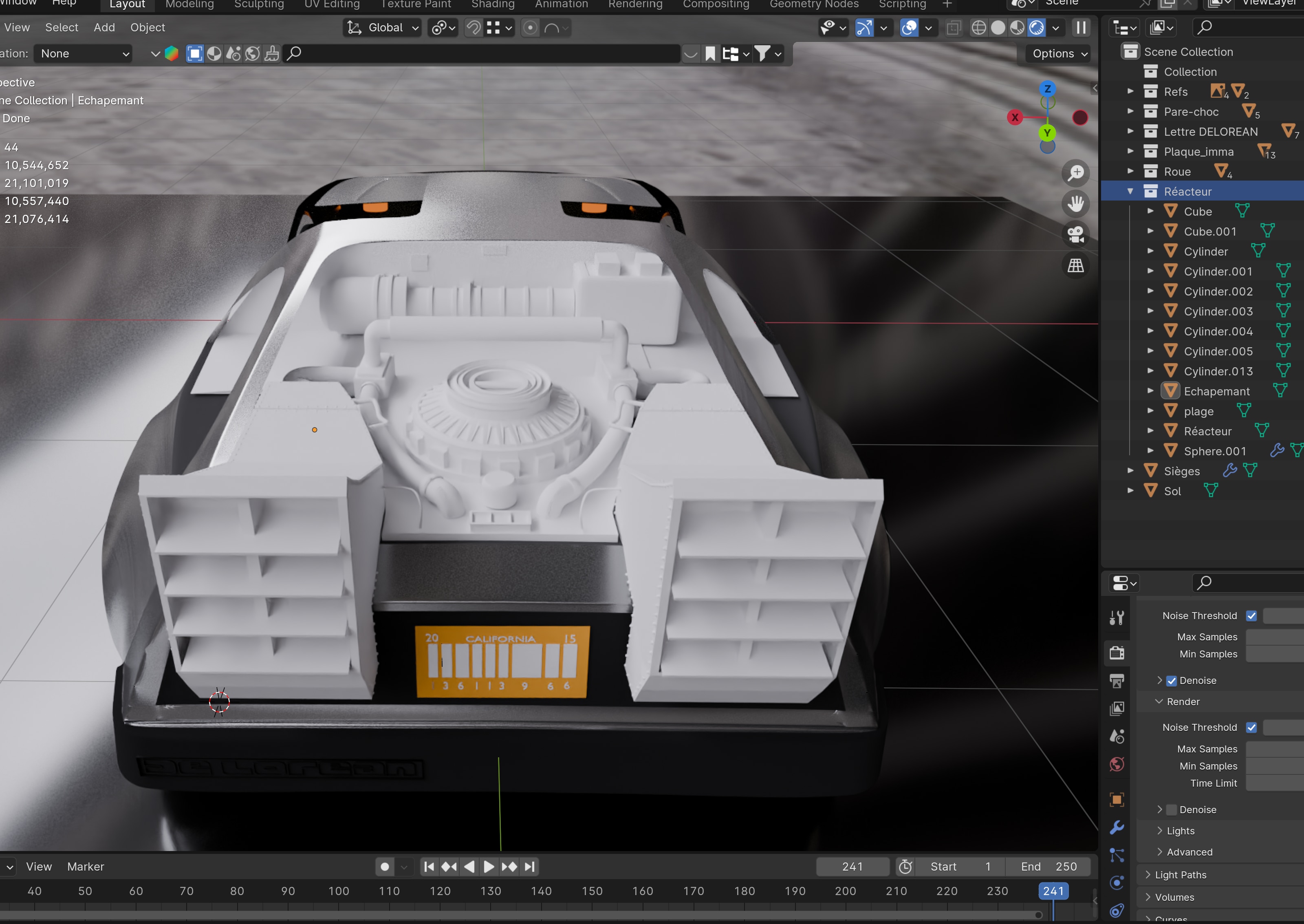Open the Add menu
Viewport: 1304px width, 924px height.
pyautogui.click(x=104, y=27)
